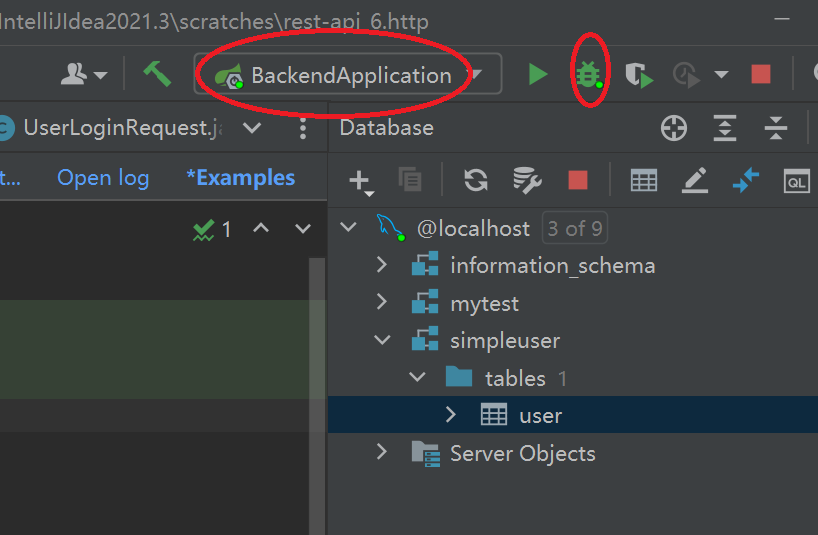Open the table view grid icon
The image size is (818, 535).
pos(644,180)
